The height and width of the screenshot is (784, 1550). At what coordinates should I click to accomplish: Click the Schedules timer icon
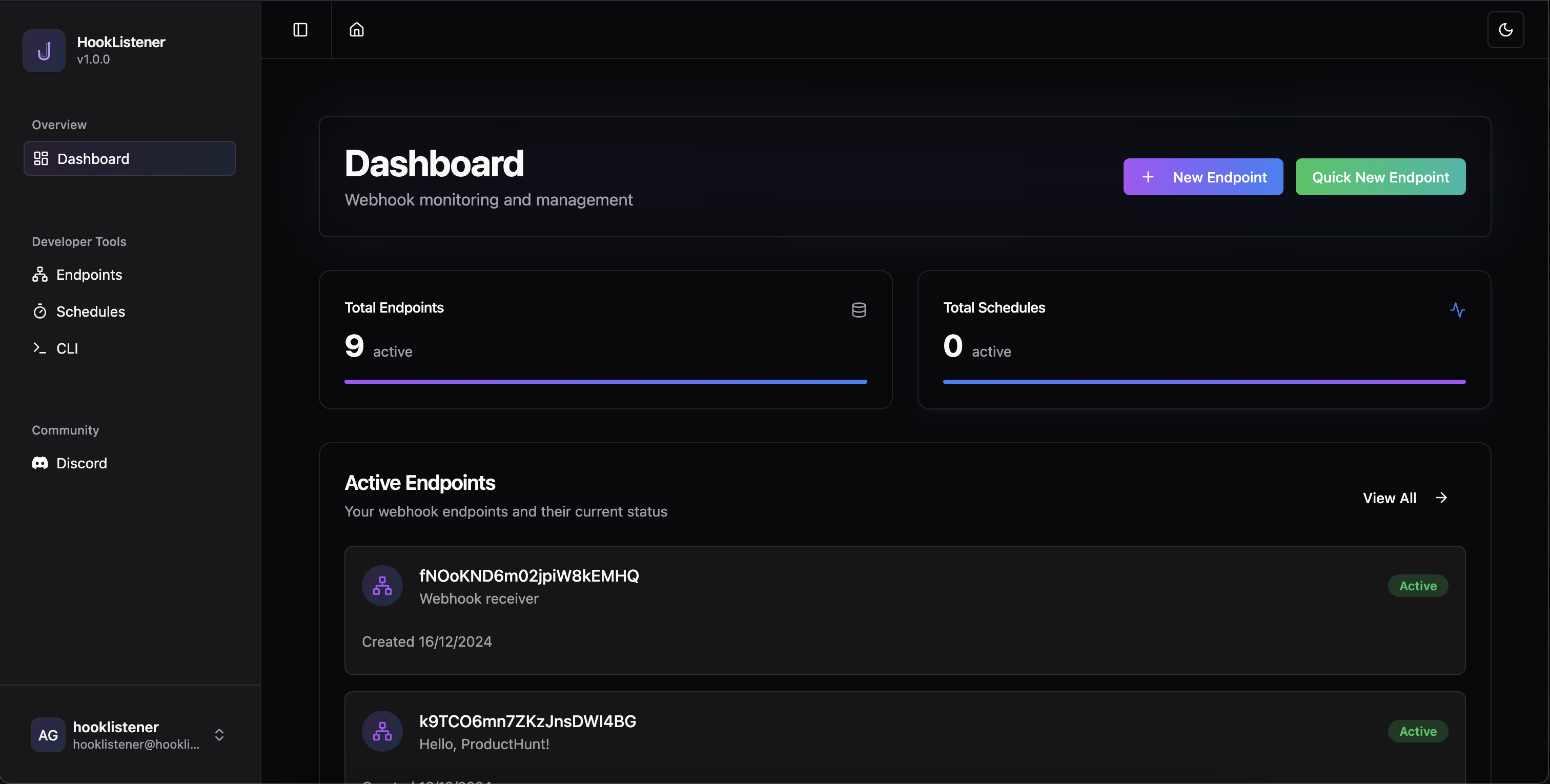39,312
